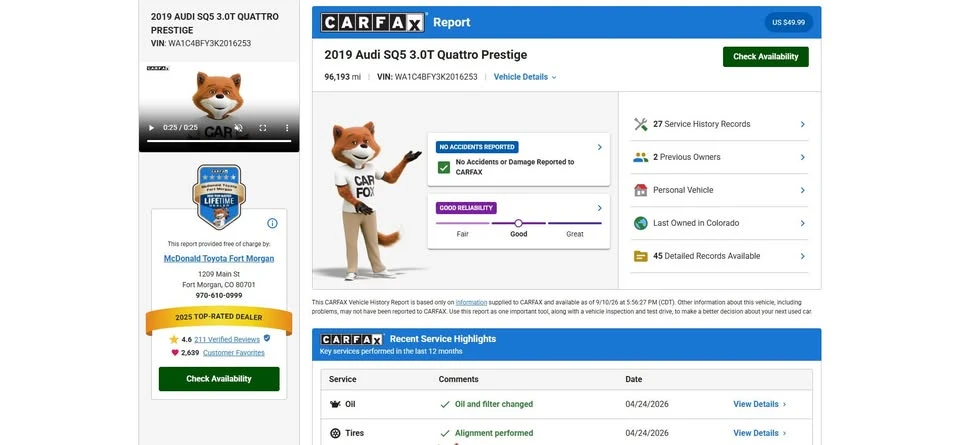Open video fullscreen mode

(263, 128)
